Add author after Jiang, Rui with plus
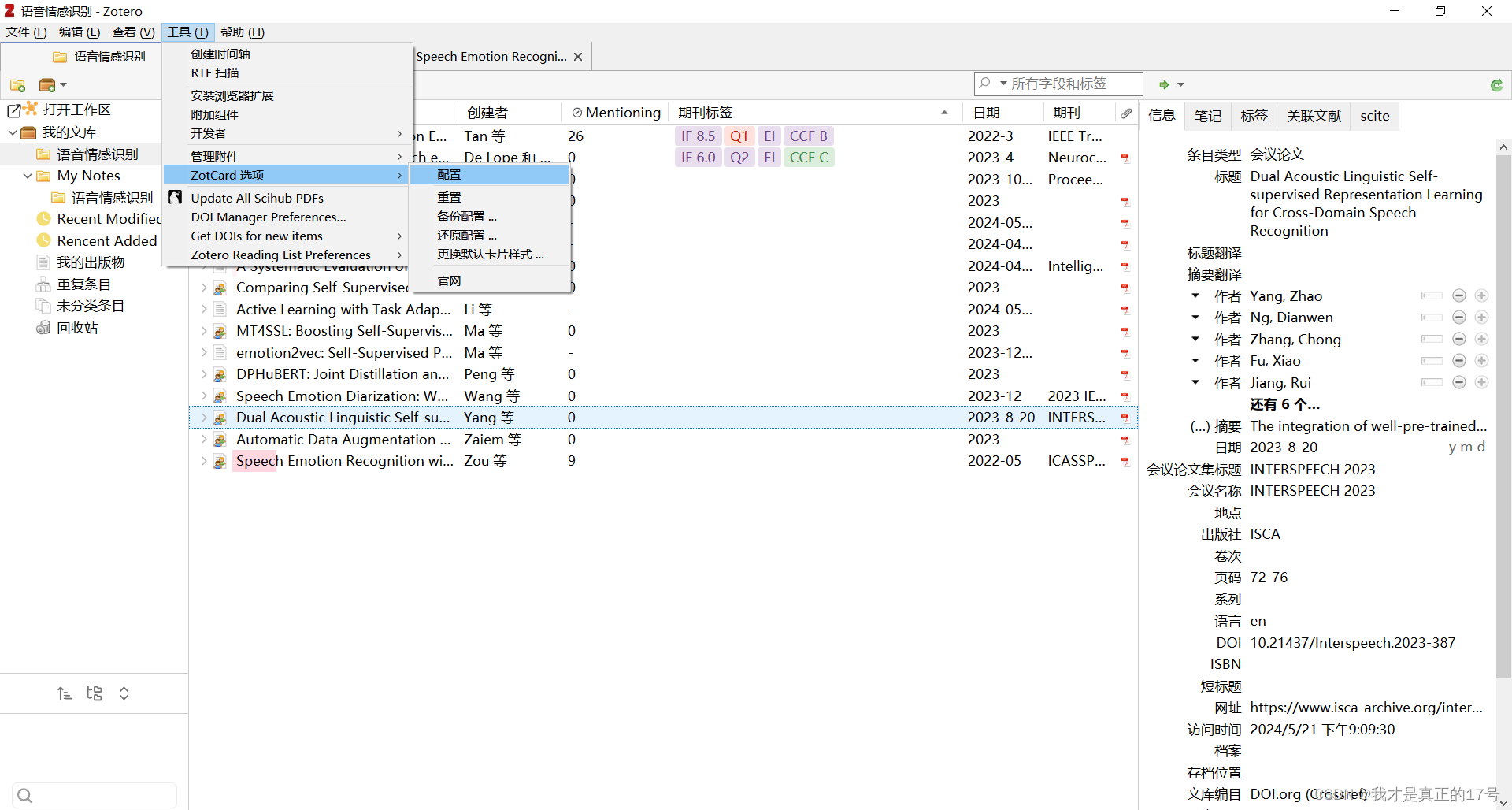This screenshot has height=810, width=1512. [x=1481, y=382]
